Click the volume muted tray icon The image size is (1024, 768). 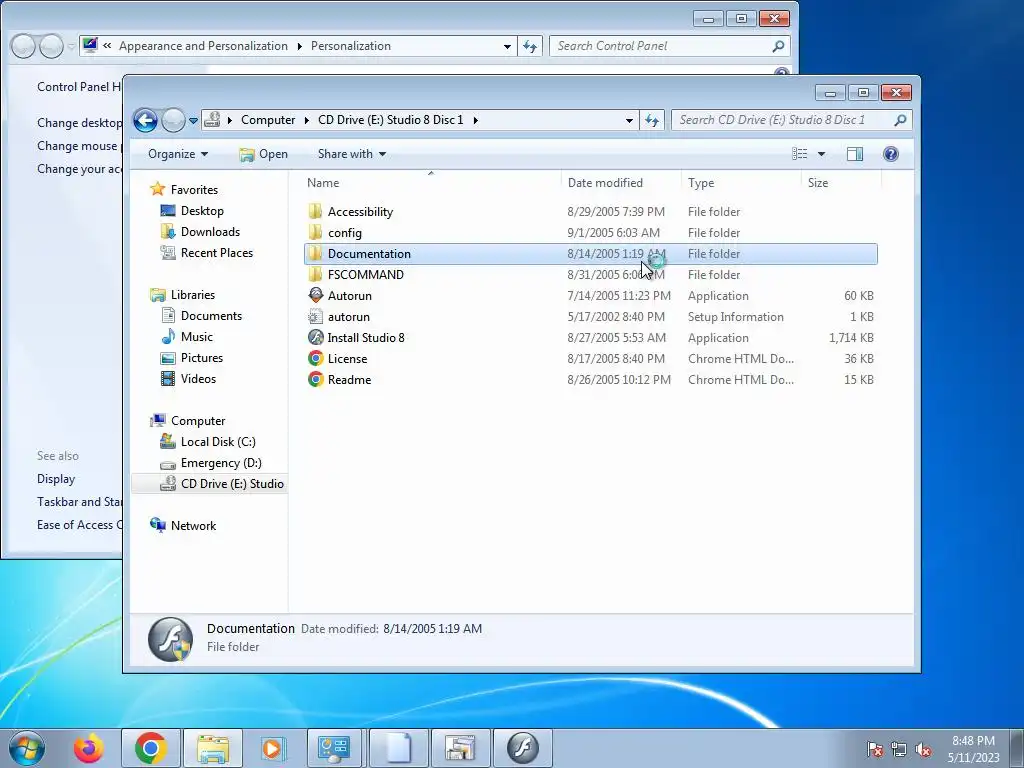923,749
